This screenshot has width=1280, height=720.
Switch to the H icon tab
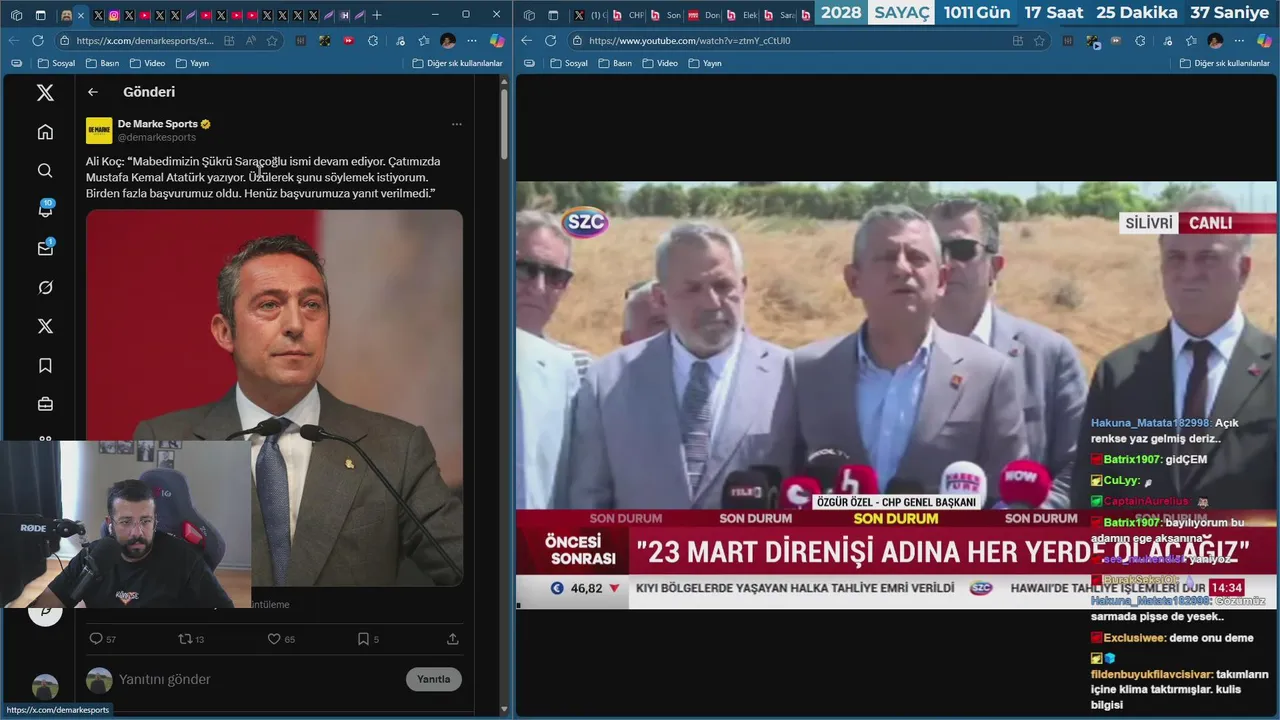(x=345, y=15)
